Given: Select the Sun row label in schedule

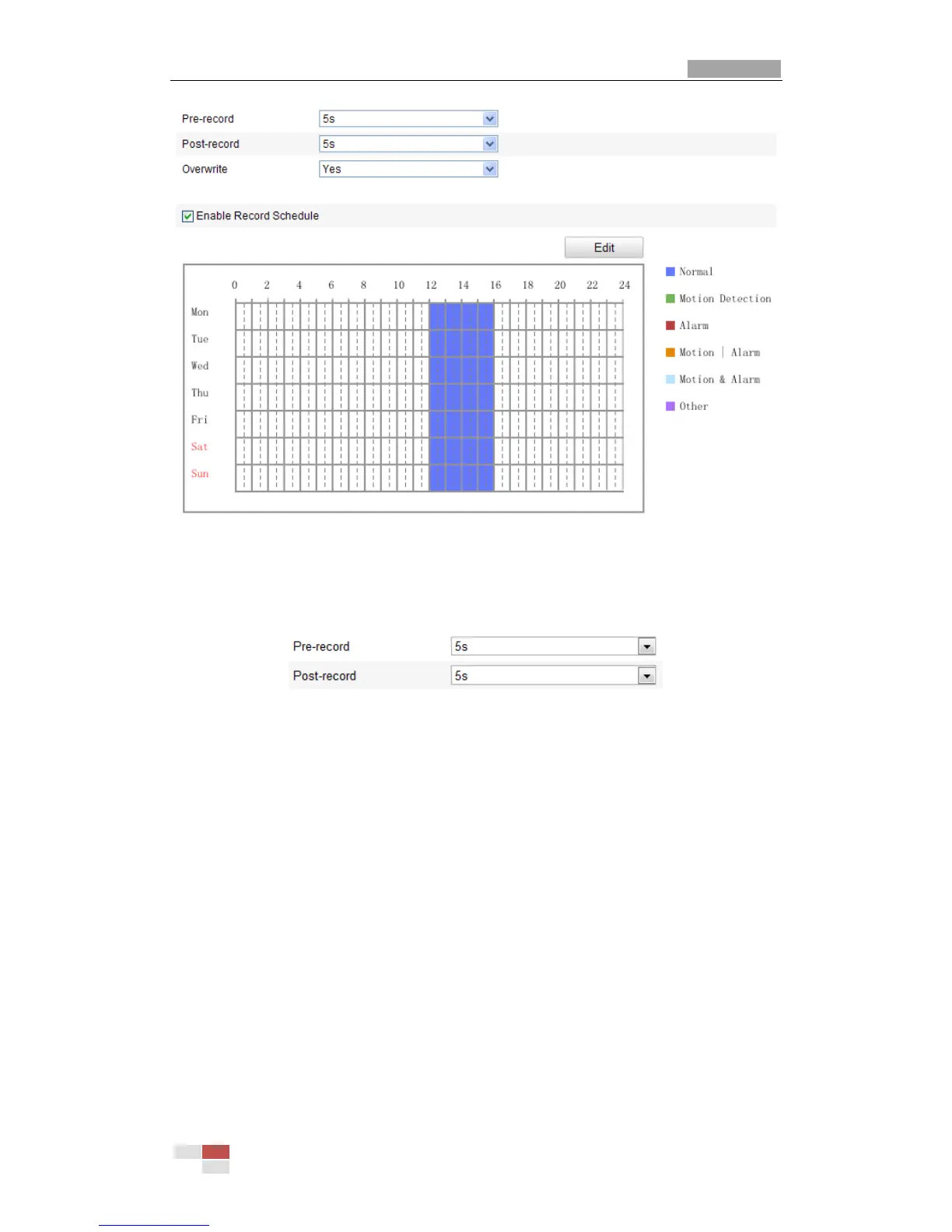Looking at the screenshot, I should pos(200,474).
